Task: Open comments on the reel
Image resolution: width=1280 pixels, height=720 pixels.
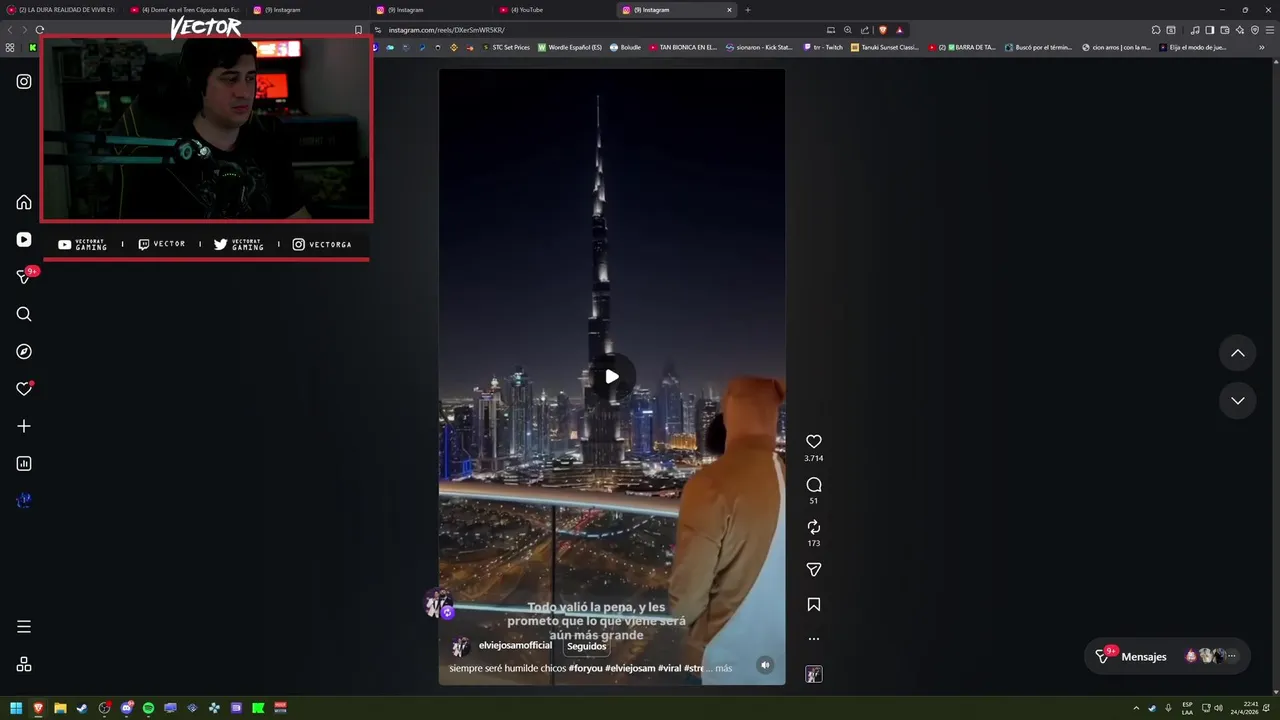Action: click(814, 485)
